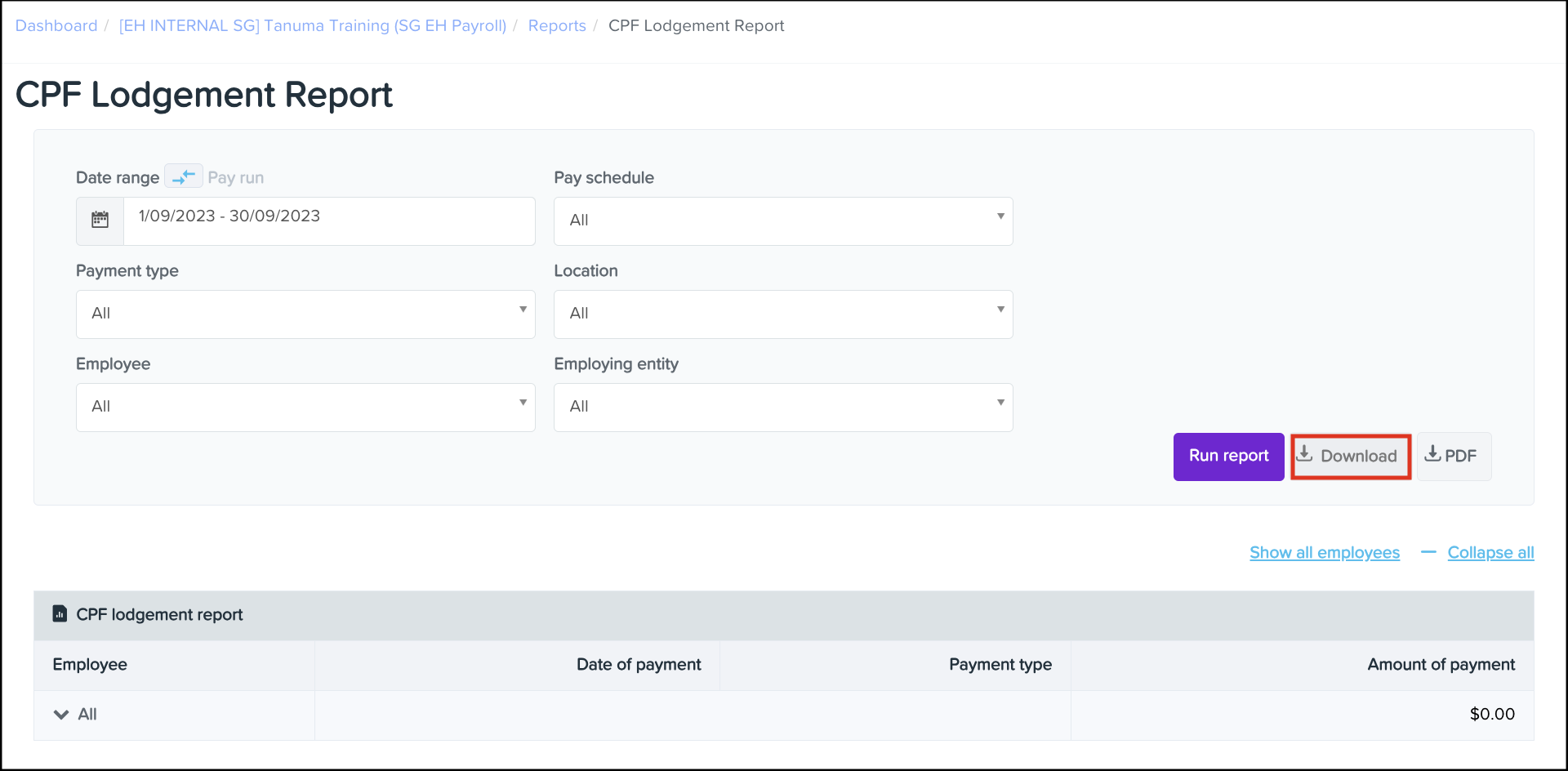The image size is (1568, 771).
Task: Open the Employing entity dropdown
Action: pyautogui.click(x=782, y=407)
